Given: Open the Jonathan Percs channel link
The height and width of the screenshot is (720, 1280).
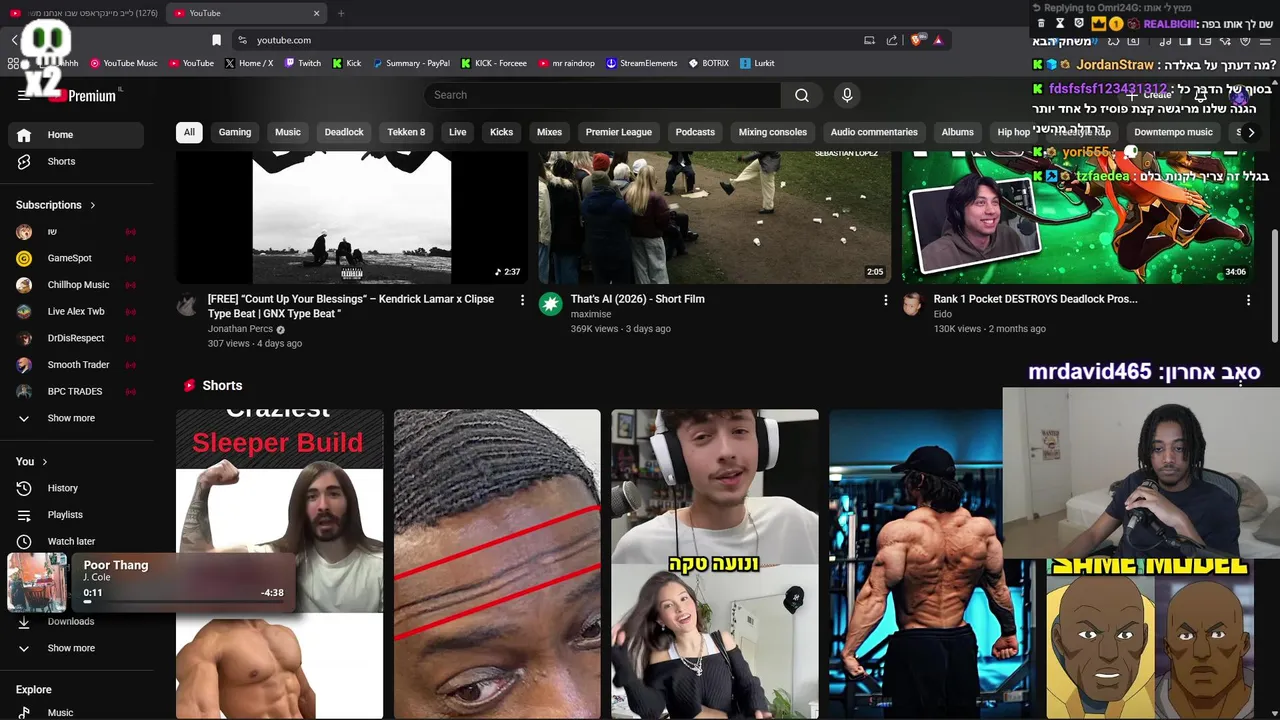Looking at the screenshot, I should tap(240, 329).
